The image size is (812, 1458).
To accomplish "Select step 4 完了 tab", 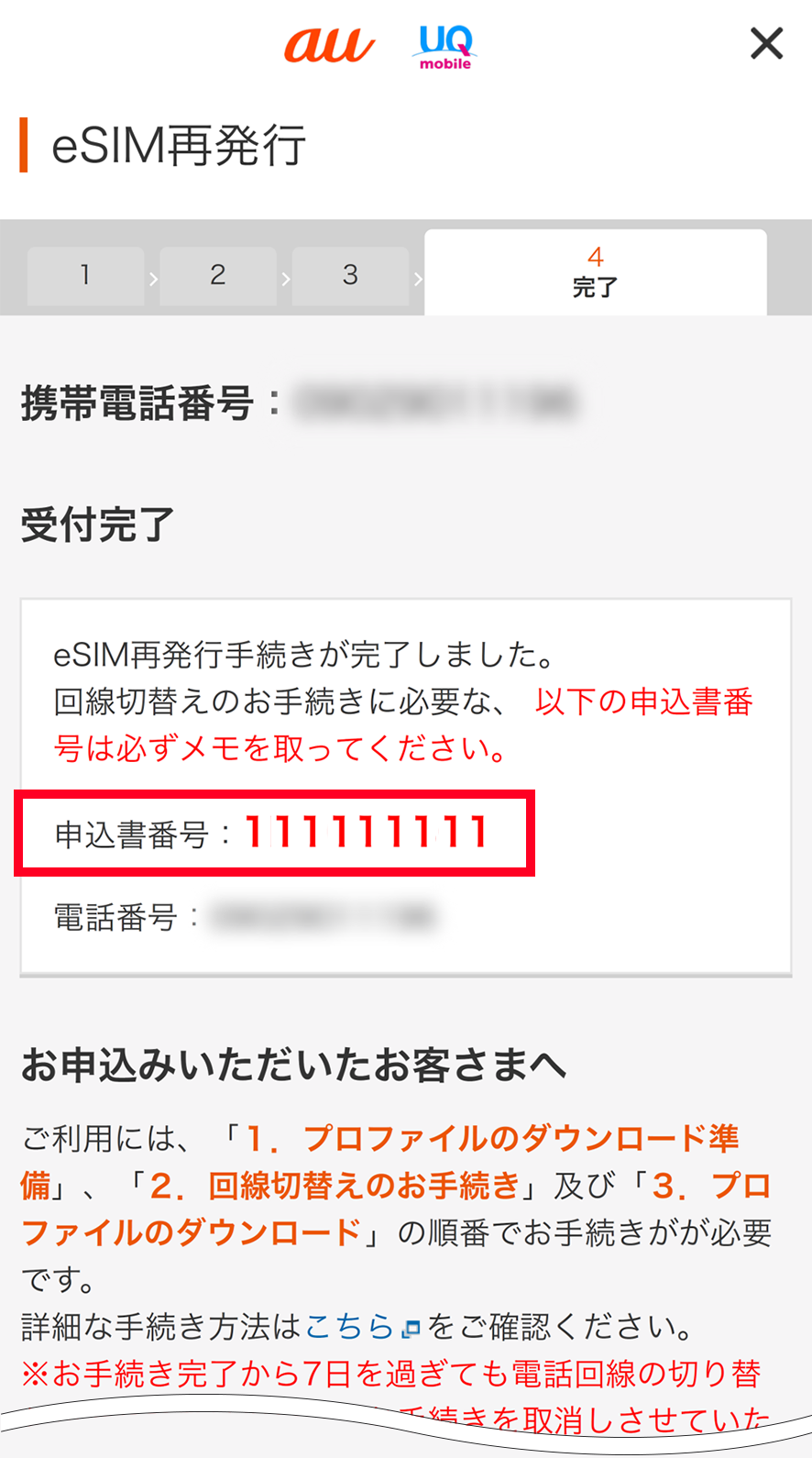I will (596, 272).
